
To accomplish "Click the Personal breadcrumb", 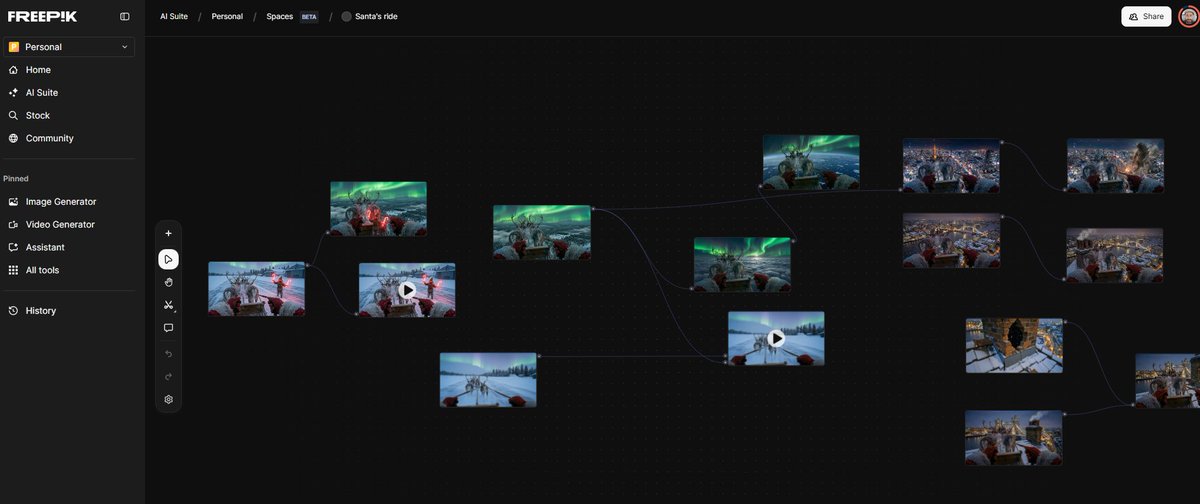I will tap(227, 16).
